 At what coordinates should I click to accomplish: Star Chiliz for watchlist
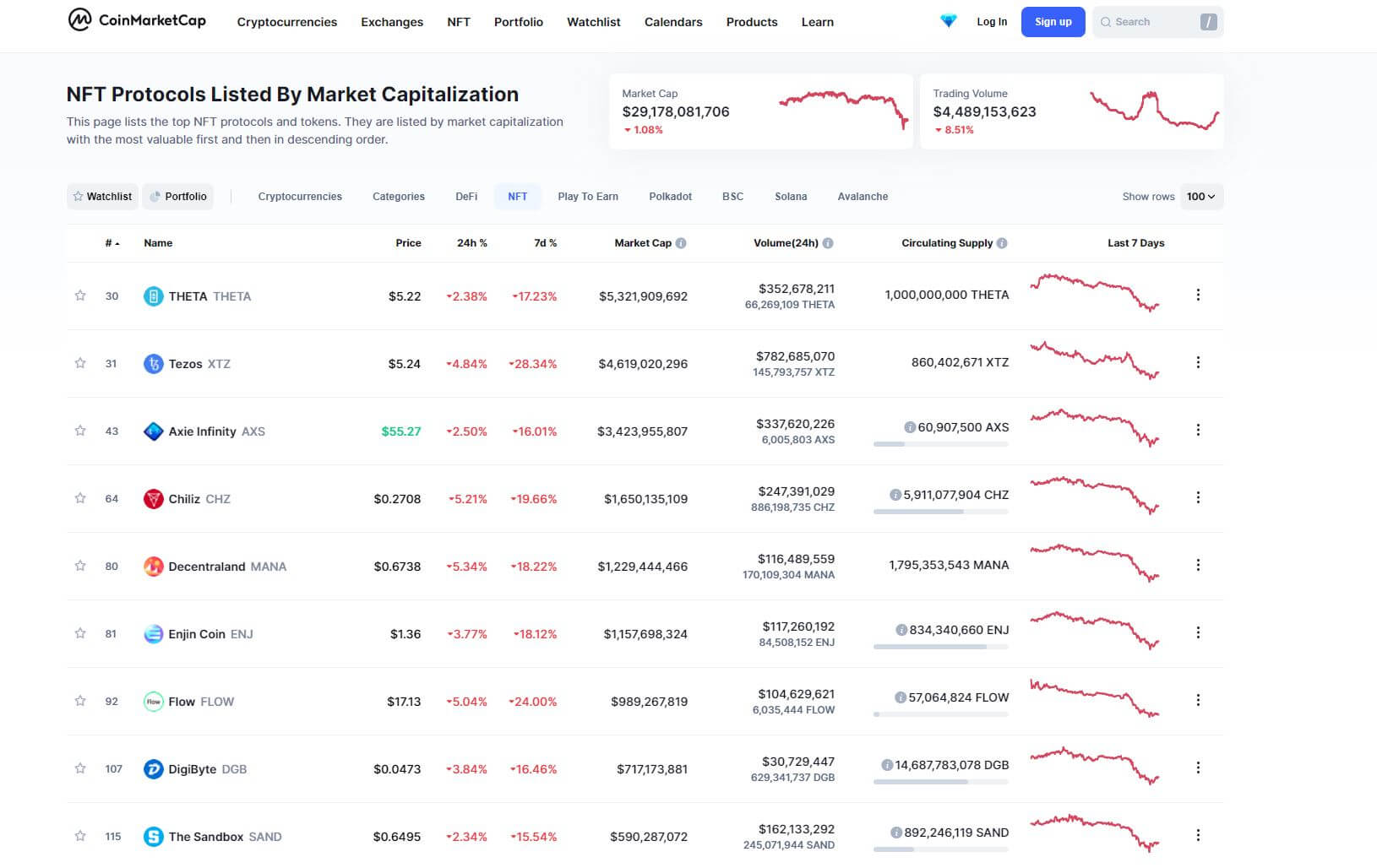pyautogui.click(x=80, y=498)
